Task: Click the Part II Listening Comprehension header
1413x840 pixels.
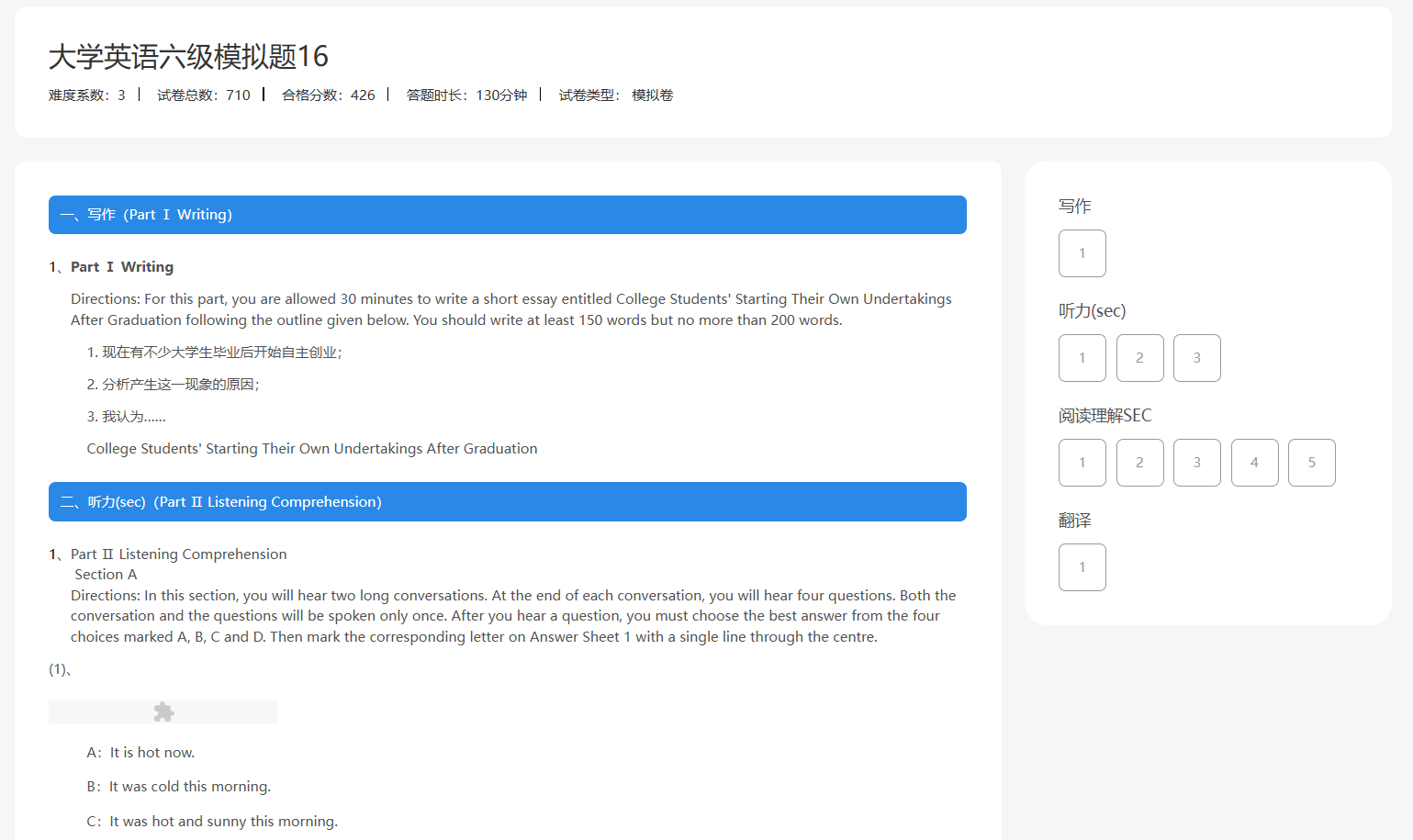Action: click(507, 502)
